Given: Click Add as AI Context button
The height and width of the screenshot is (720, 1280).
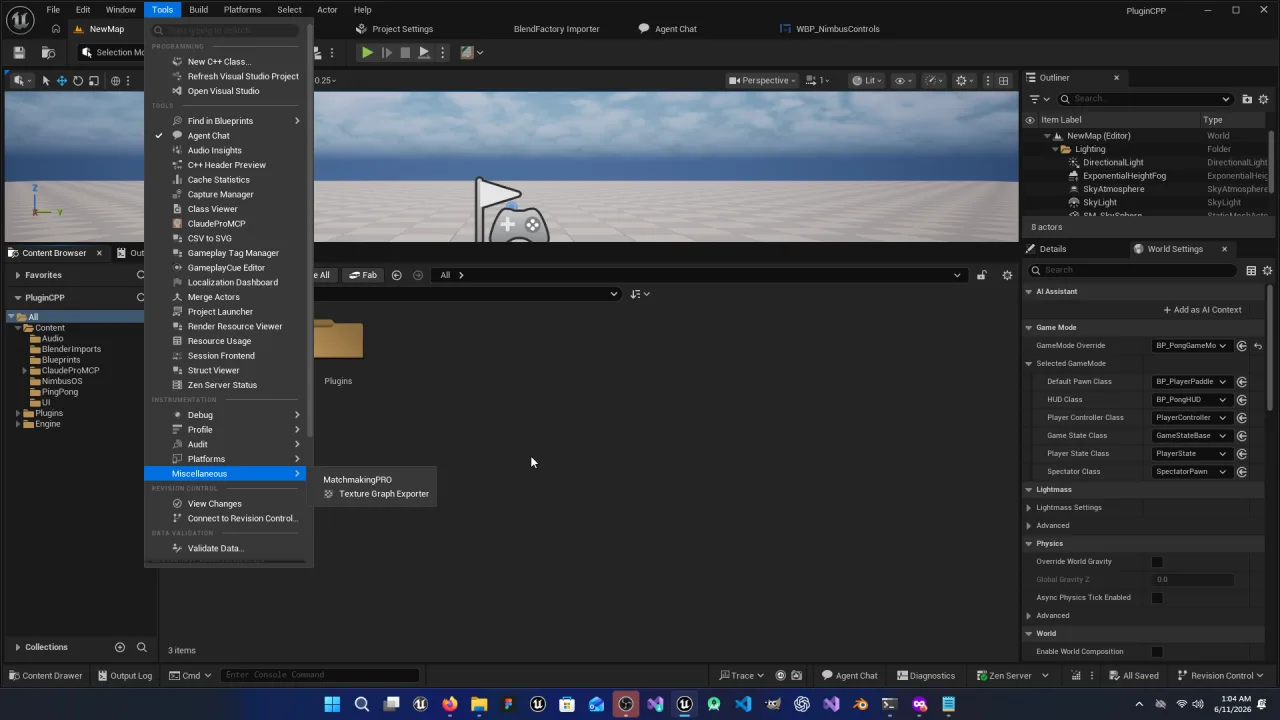Looking at the screenshot, I should coord(1202,310).
